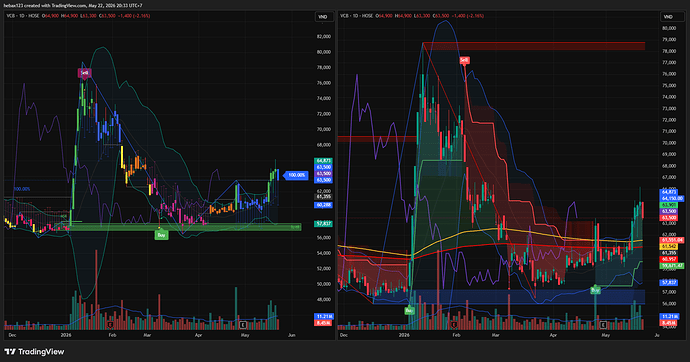The image size is (690, 362).
Task: Click the red 8.45M volume label on left chart
Action: 323,322
